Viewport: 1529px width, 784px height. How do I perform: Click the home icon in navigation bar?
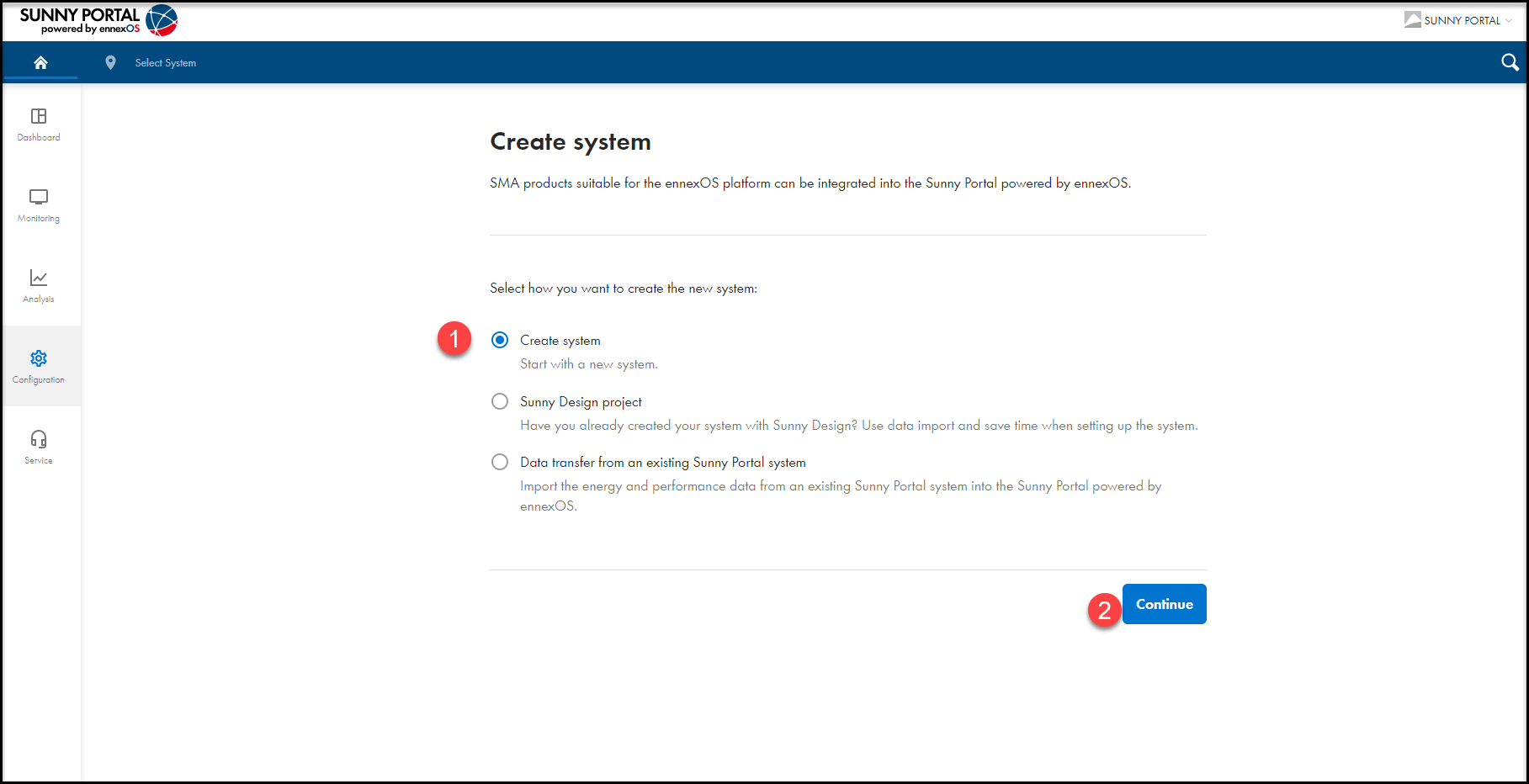pos(40,62)
